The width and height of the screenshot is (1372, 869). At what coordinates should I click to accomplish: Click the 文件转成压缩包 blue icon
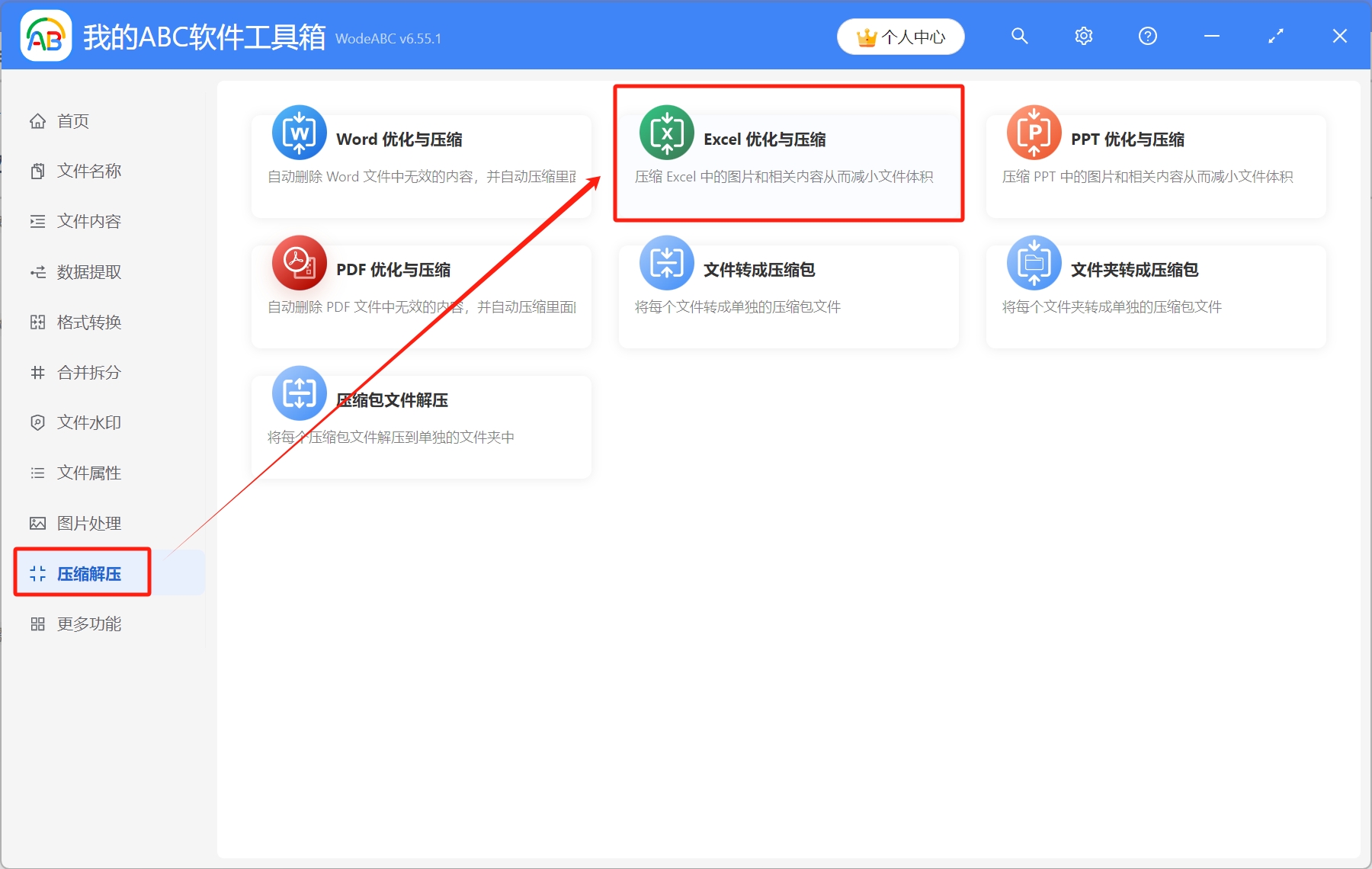pos(667,263)
